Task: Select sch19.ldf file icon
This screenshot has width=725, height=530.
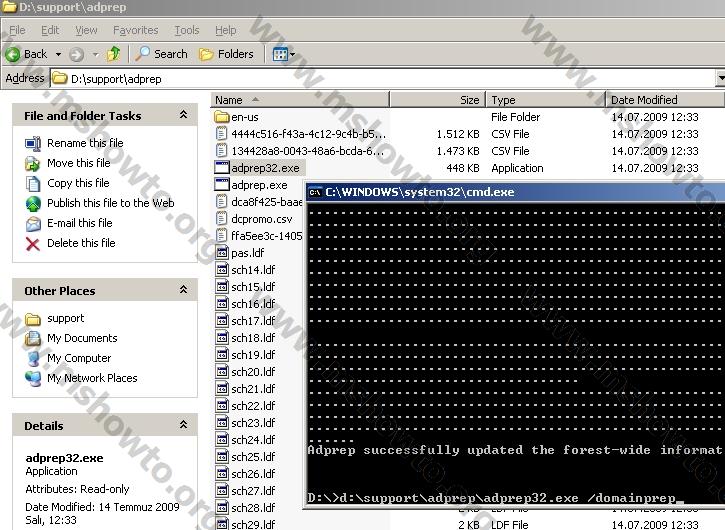Action: (222, 355)
